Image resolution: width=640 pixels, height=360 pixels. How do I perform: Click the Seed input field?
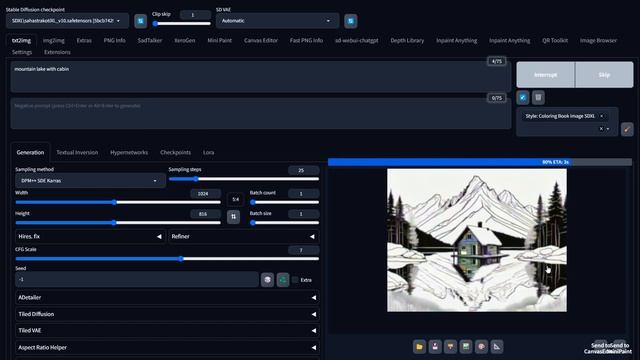137,280
